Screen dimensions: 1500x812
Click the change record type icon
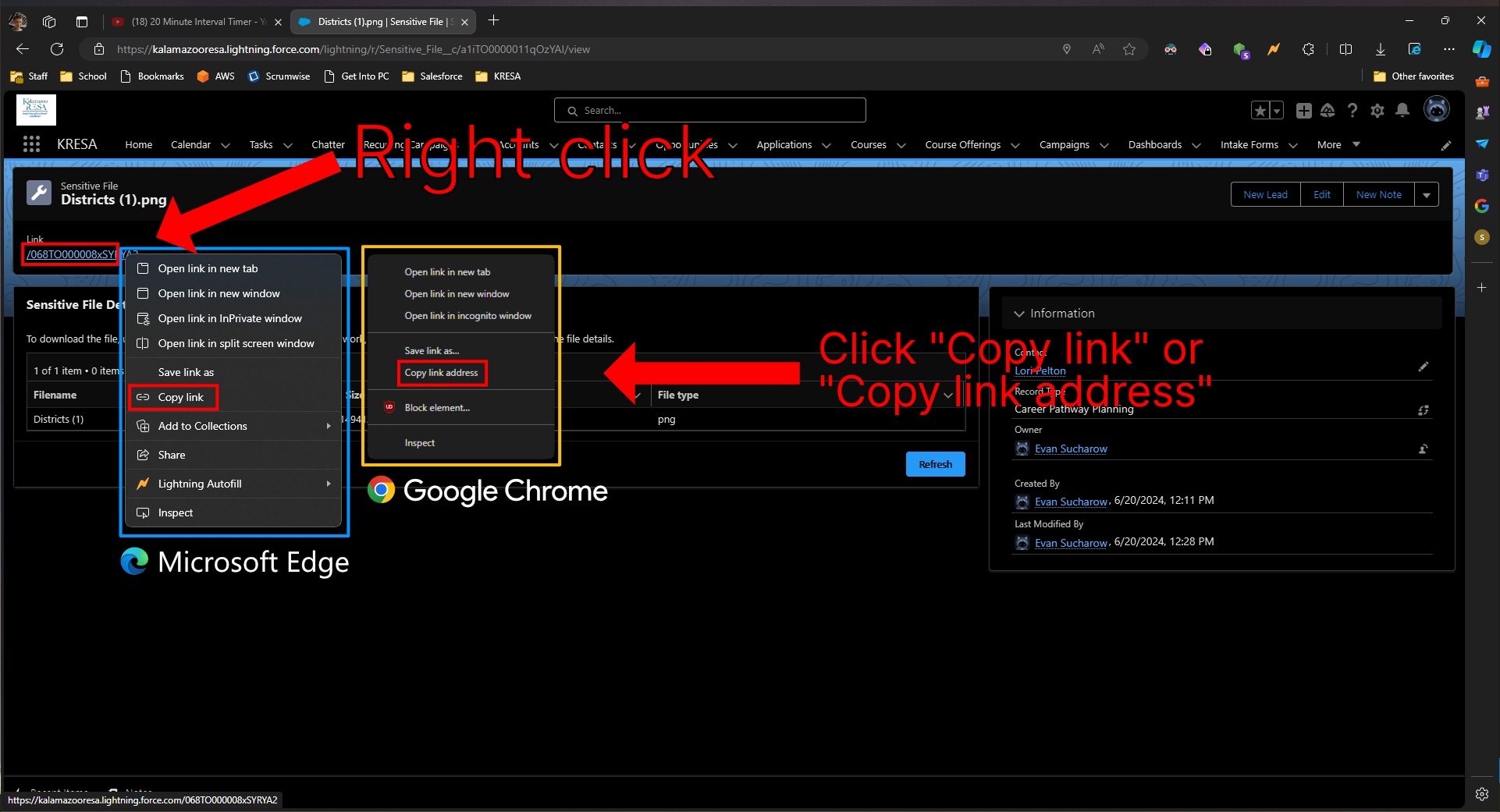pos(1424,410)
